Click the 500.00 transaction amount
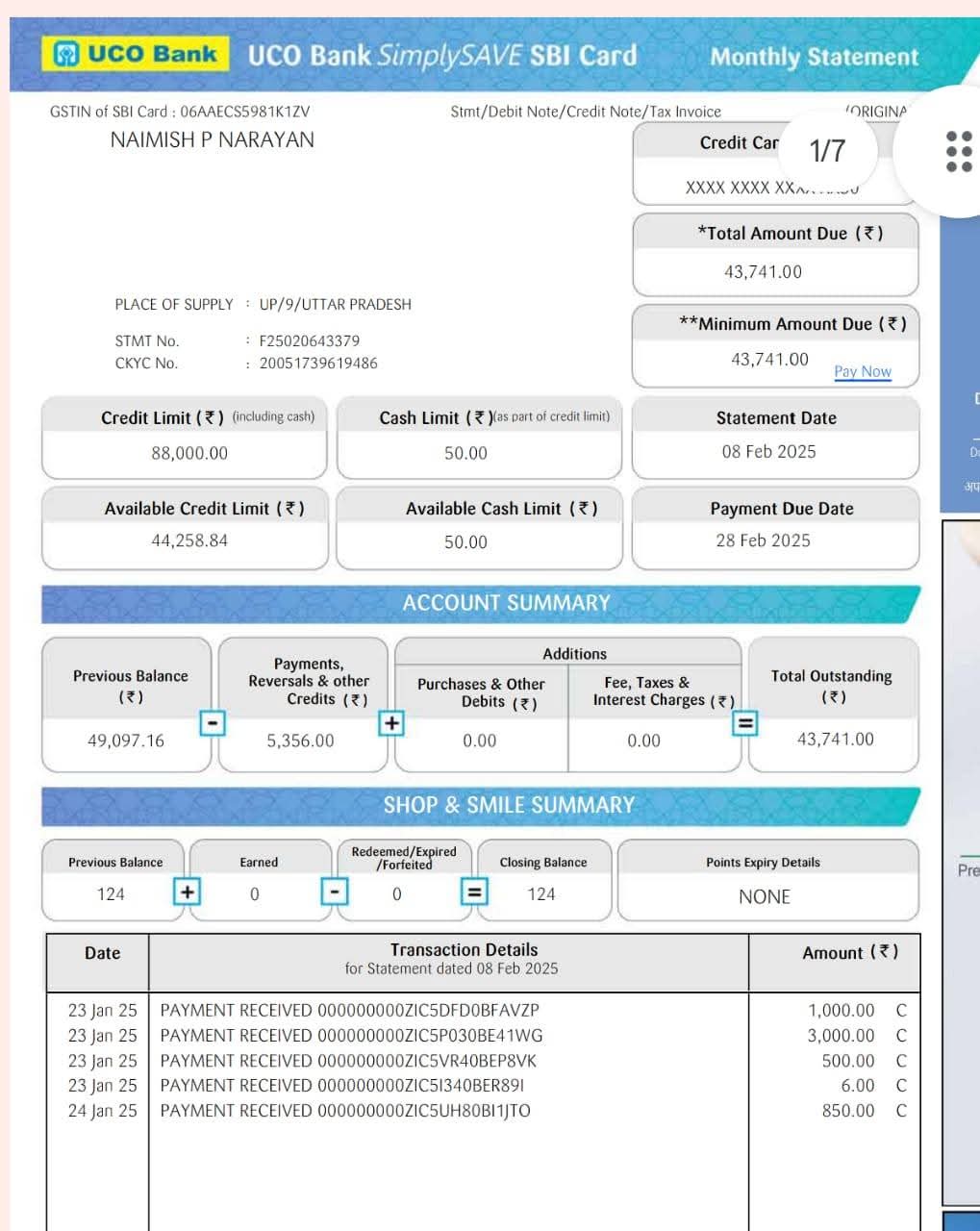 click(848, 1061)
